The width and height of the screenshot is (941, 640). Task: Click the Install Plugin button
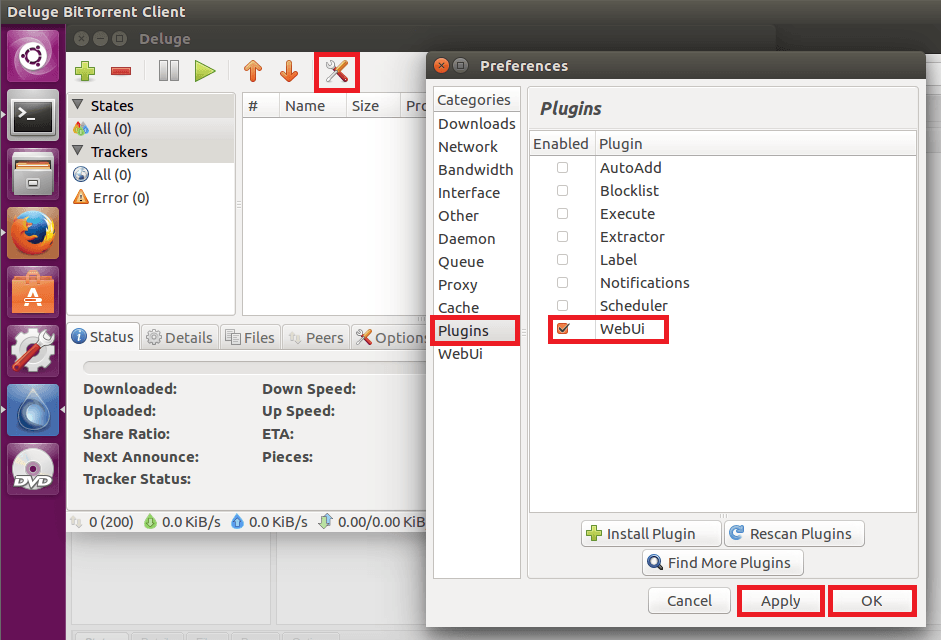click(652, 534)
